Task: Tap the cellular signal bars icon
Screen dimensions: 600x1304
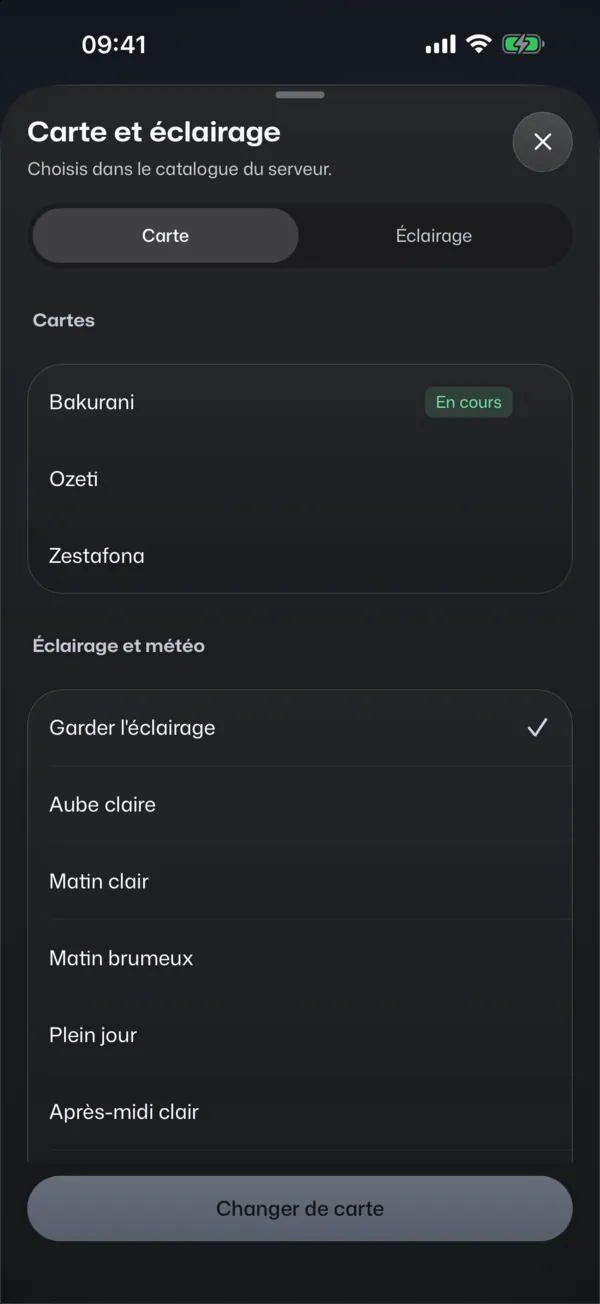Action: [x=440, y=45]
